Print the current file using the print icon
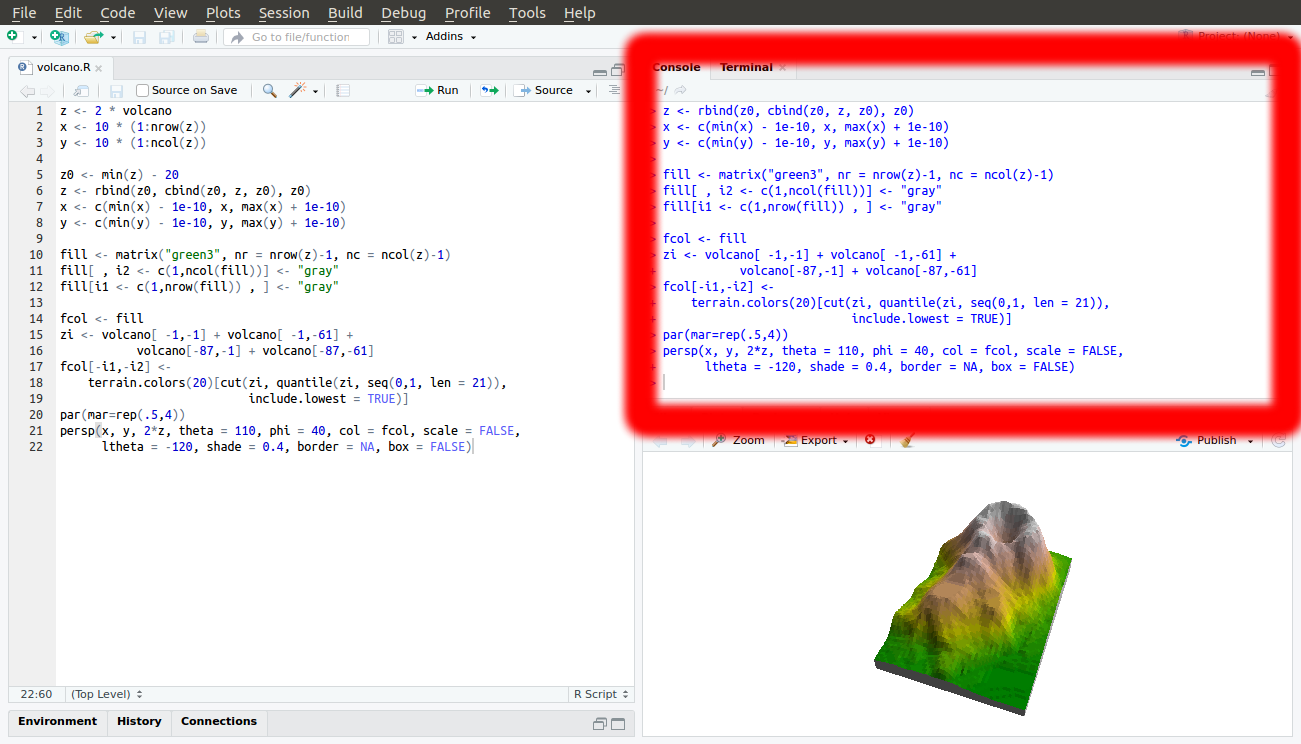Image resolution: width=1301 pixels, height=744 pixels. (199, 35)
